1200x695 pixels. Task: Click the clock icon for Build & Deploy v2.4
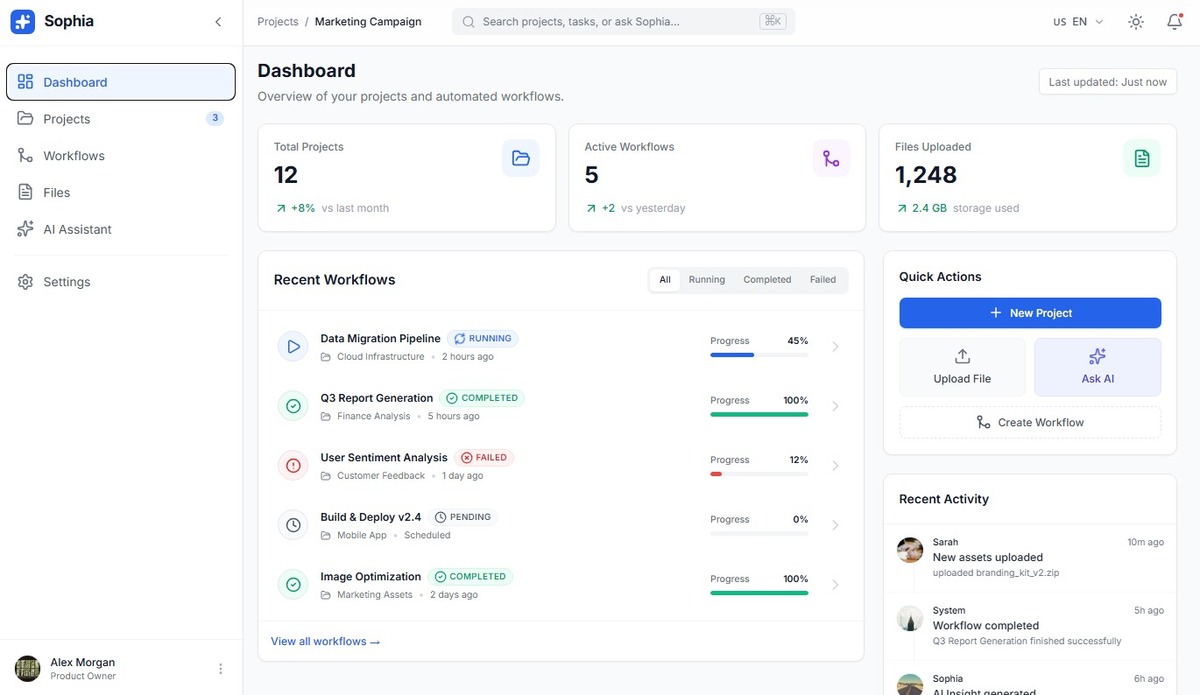point(293,525)
